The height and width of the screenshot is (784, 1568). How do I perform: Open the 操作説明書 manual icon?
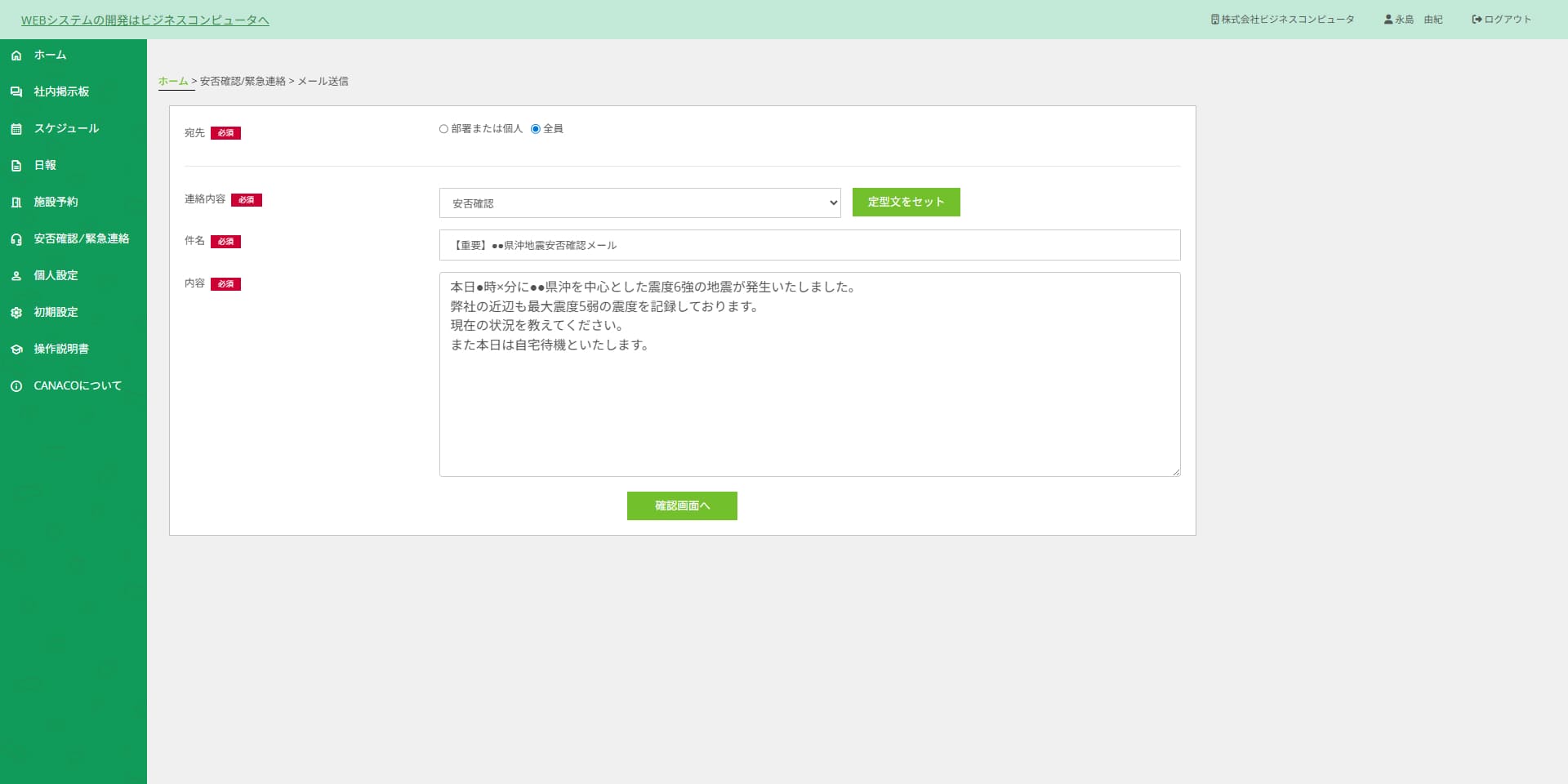[16, 349]
